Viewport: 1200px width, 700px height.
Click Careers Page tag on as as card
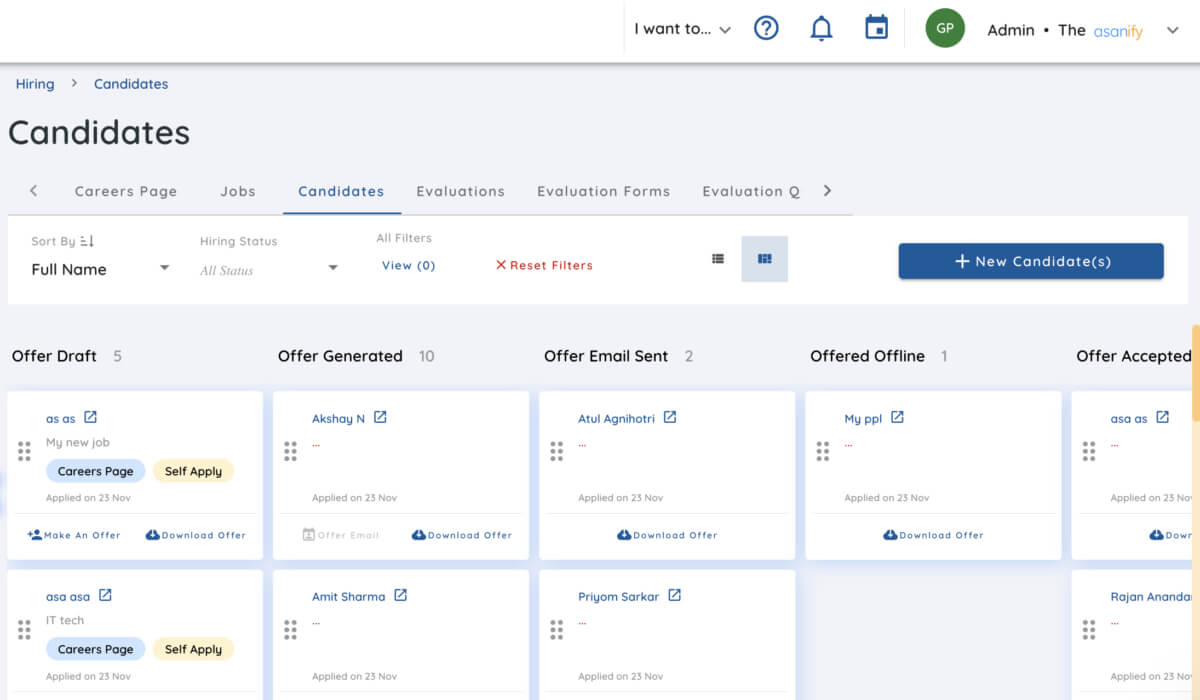(x=95, y=471)
